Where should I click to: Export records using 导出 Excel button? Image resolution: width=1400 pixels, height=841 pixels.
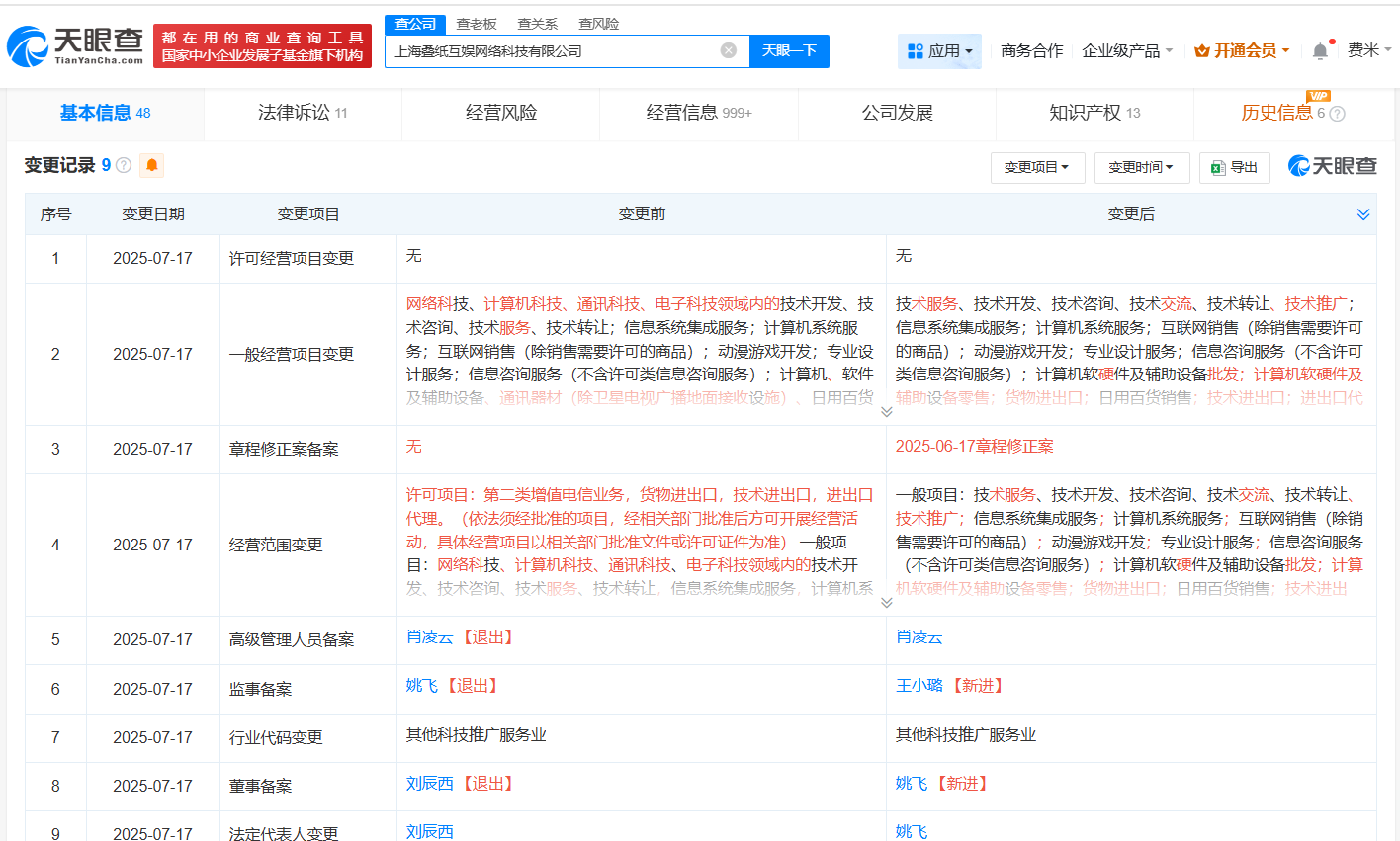click(x=1234, y=168)
